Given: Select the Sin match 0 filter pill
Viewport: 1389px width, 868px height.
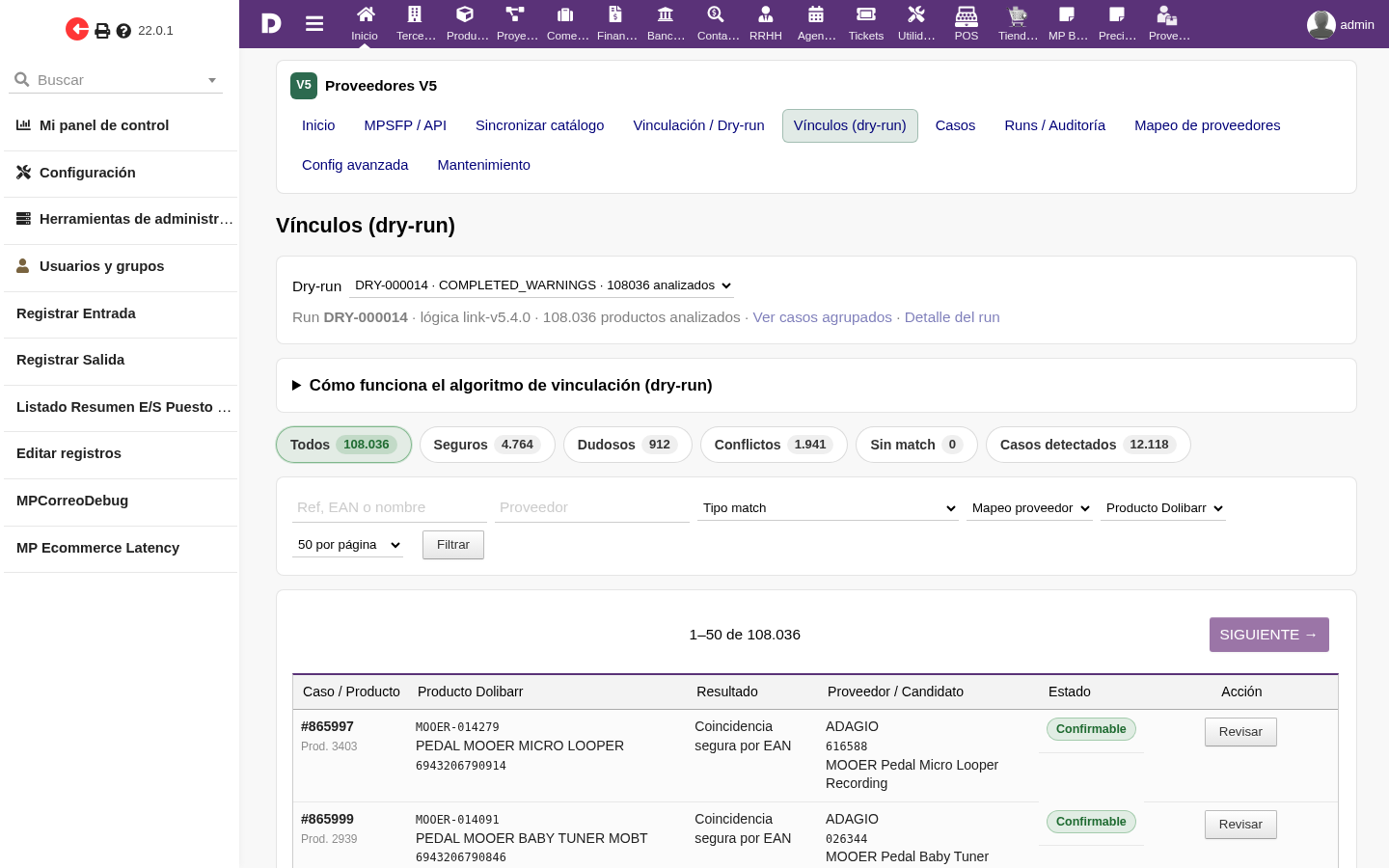Looking at the screenshot, I should pos(916,445).
